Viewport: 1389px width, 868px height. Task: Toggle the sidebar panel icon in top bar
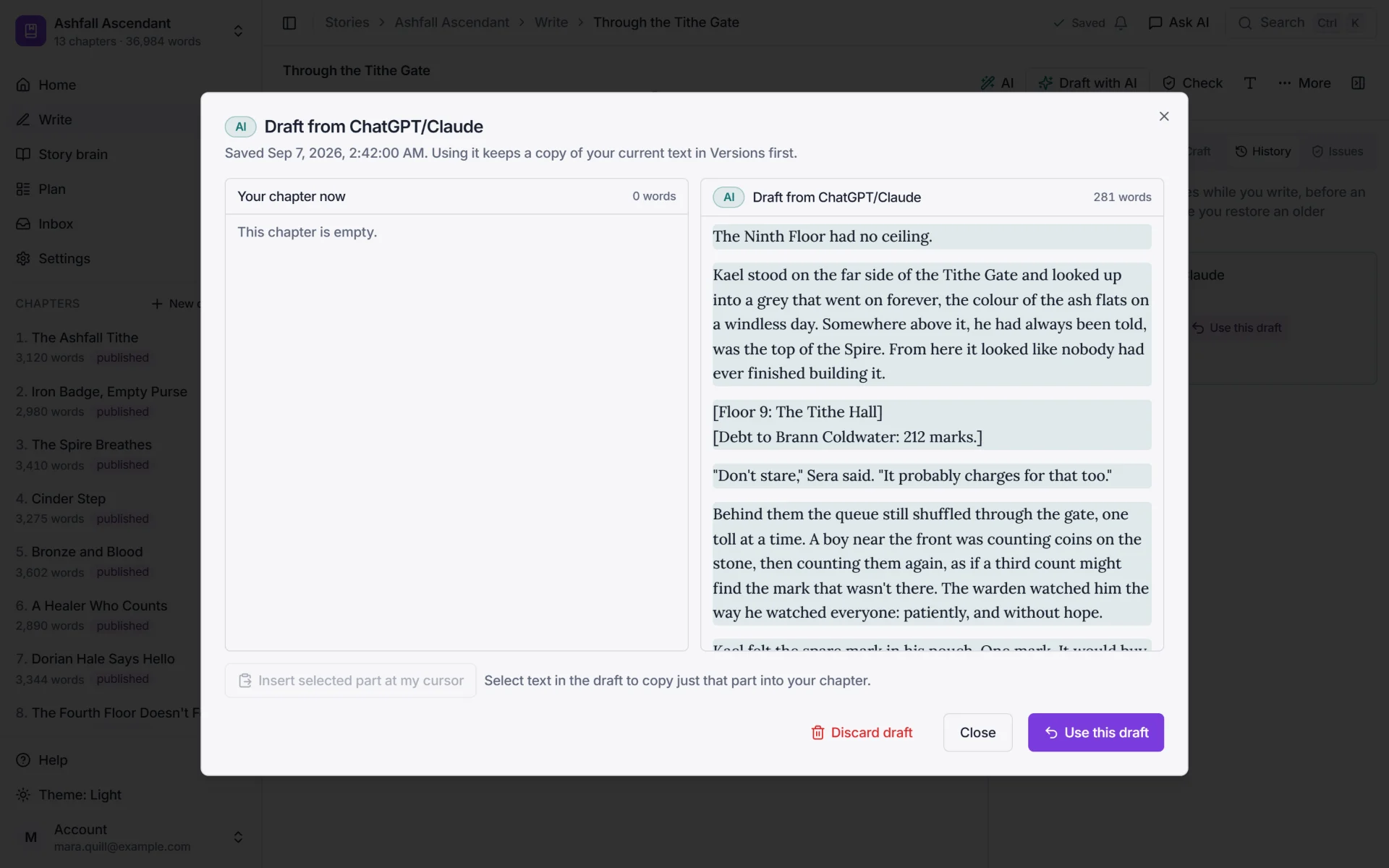coord(289,22)
